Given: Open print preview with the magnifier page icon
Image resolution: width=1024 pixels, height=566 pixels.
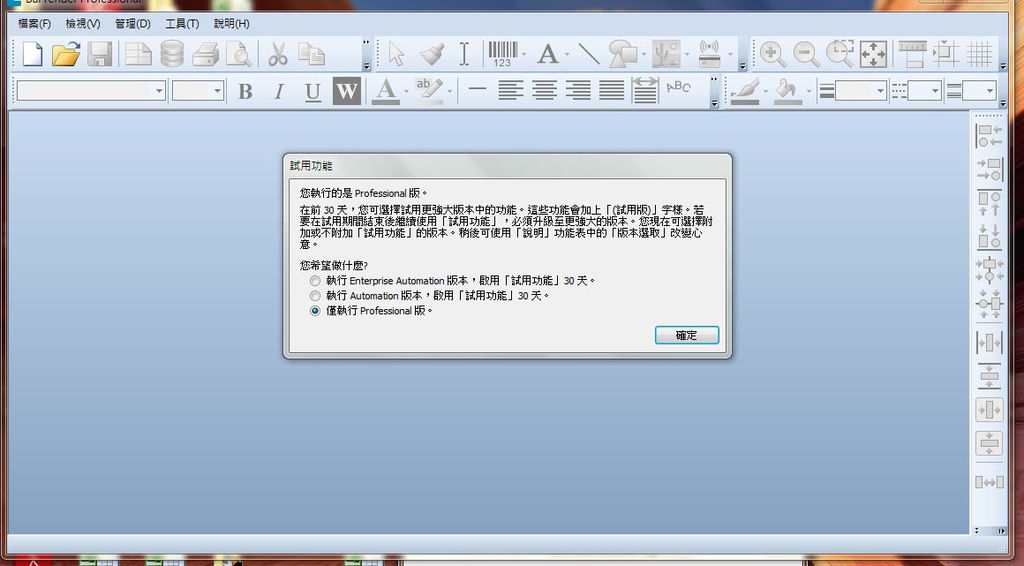Looking at the screenshot, I should click(239, 54).
